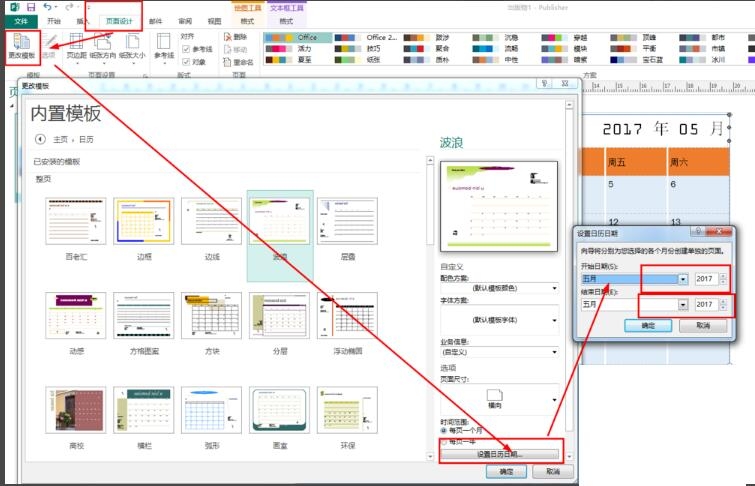The width and height of the screenshot is (755, 486).
Task: Switch to the 邮件 ribbon tab
Action: pyautogui.click(x=156, y=21)
